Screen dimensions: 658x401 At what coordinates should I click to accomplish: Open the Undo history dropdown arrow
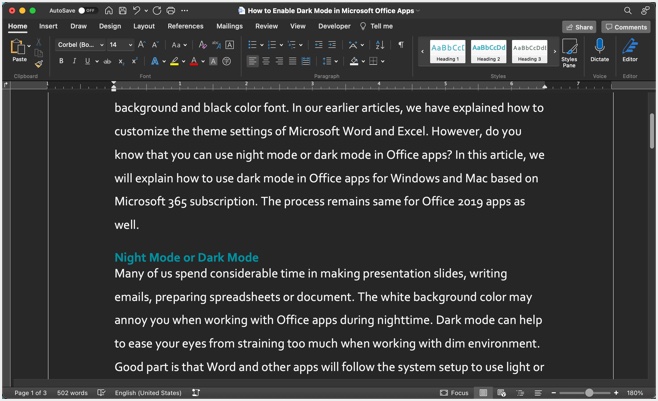point(146,11)
